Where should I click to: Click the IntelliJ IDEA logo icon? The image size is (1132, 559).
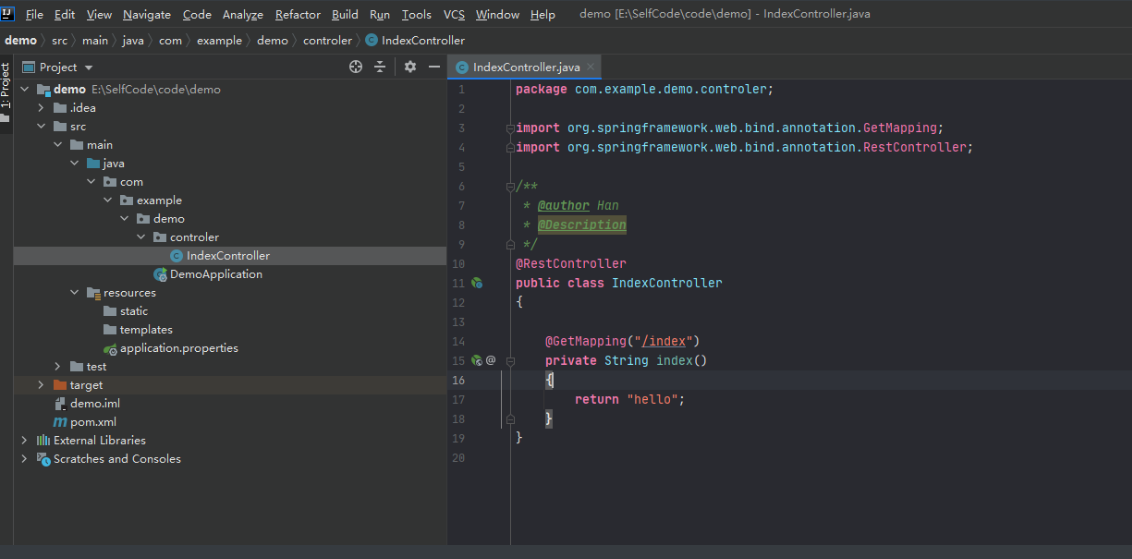(8, 14)
